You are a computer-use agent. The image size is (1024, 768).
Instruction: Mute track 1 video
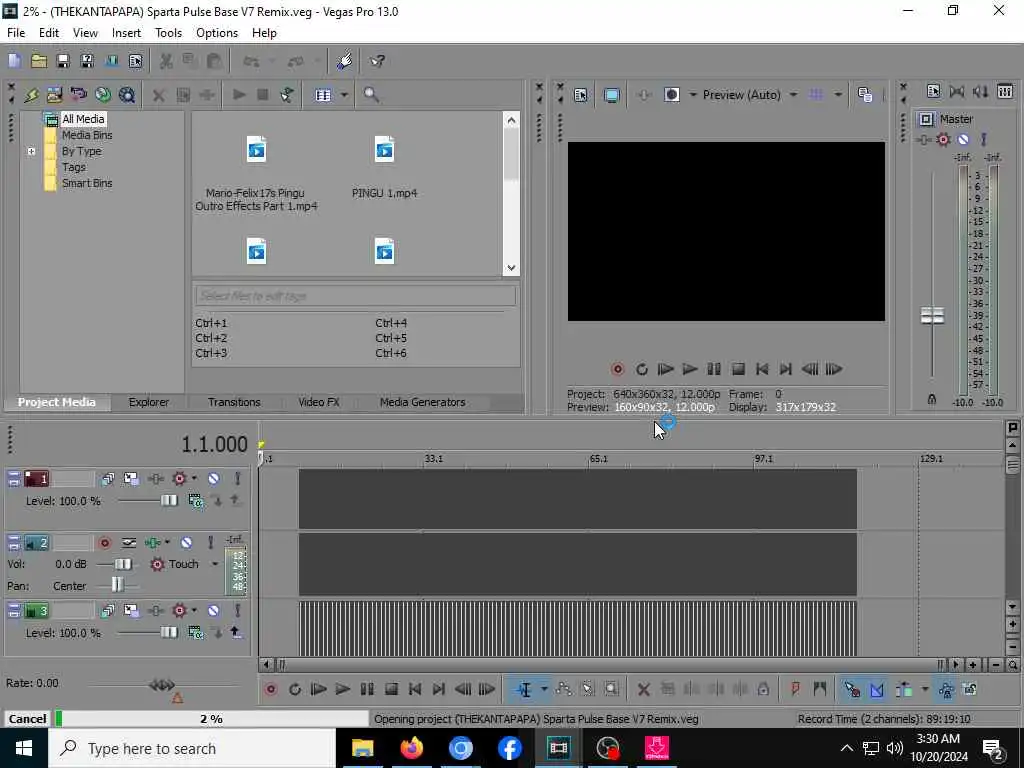(x=214, y=479)
